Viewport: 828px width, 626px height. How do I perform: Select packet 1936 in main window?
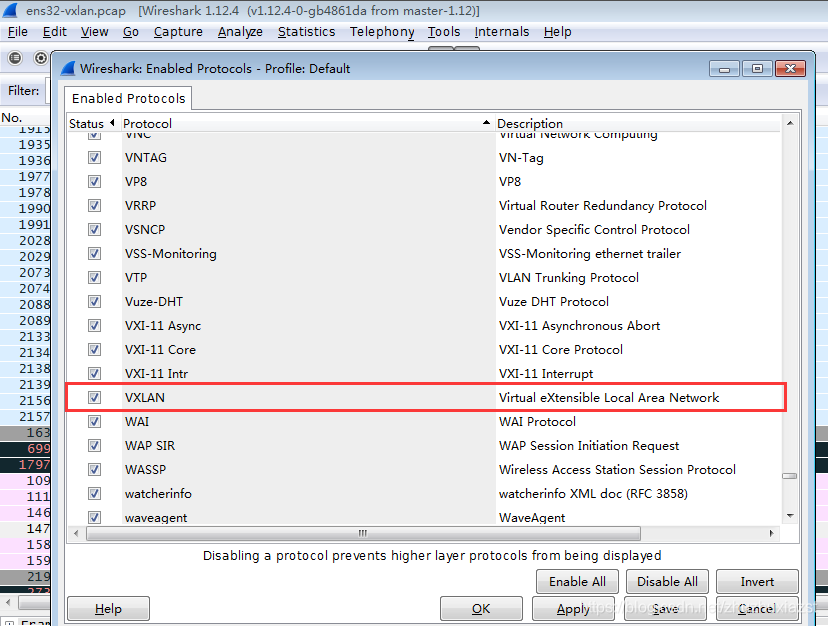25,160
